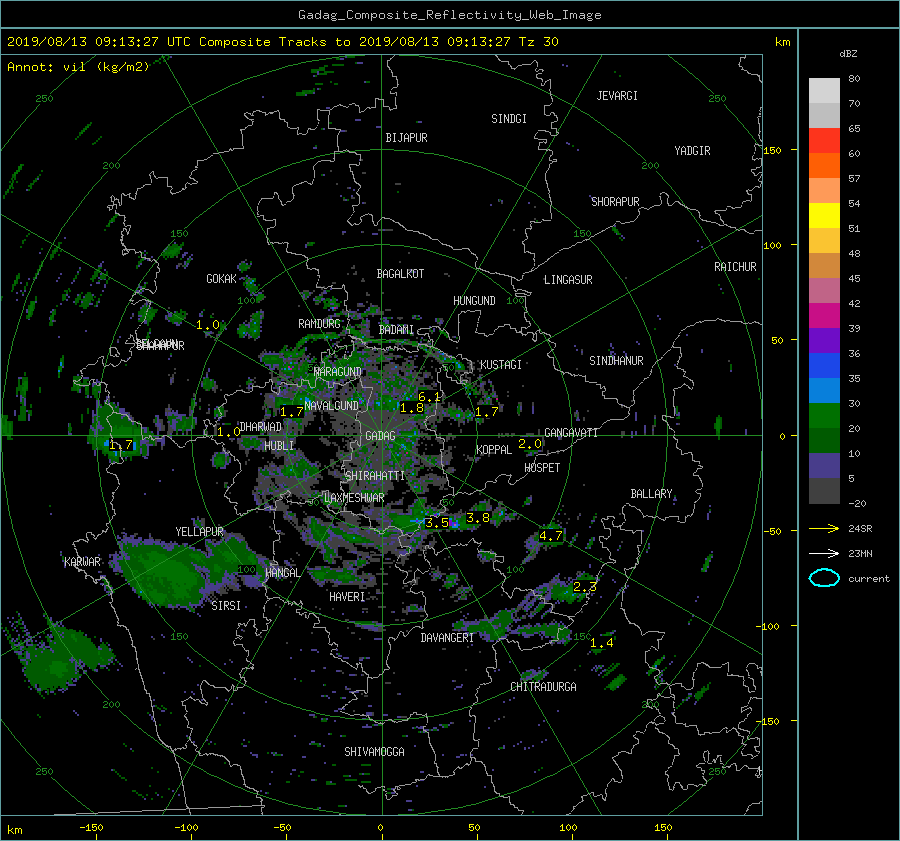Click the Gadag_Composite_Reflectivity_Web_Image title
Viewport: 900px width, 841px height.
(x=449, y=15)
